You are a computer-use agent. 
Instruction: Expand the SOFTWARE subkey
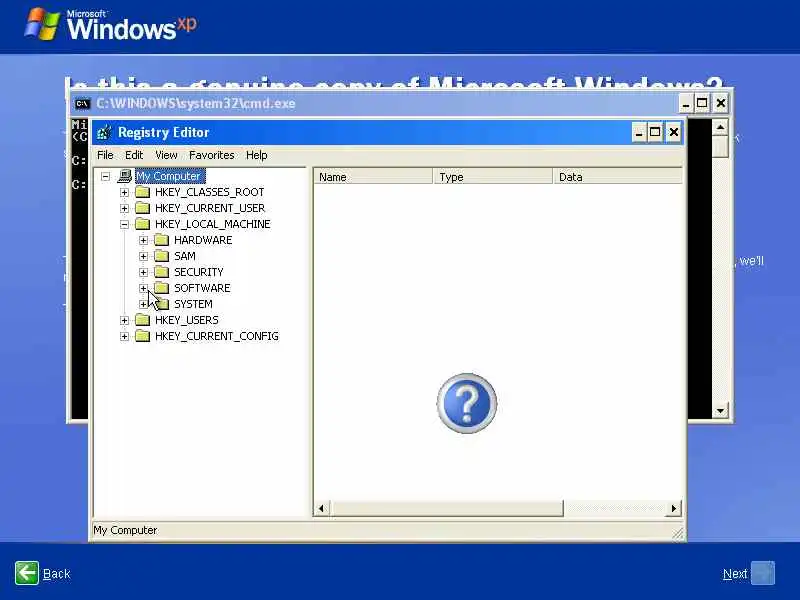(x=143, y=288)
